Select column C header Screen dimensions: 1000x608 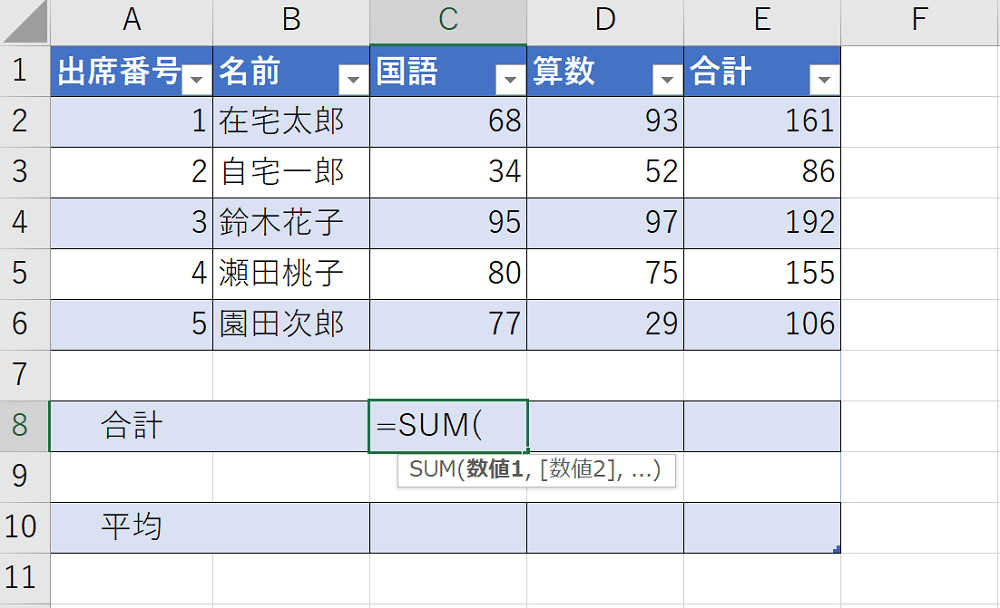pyautogui.click(x=448, y=20)
